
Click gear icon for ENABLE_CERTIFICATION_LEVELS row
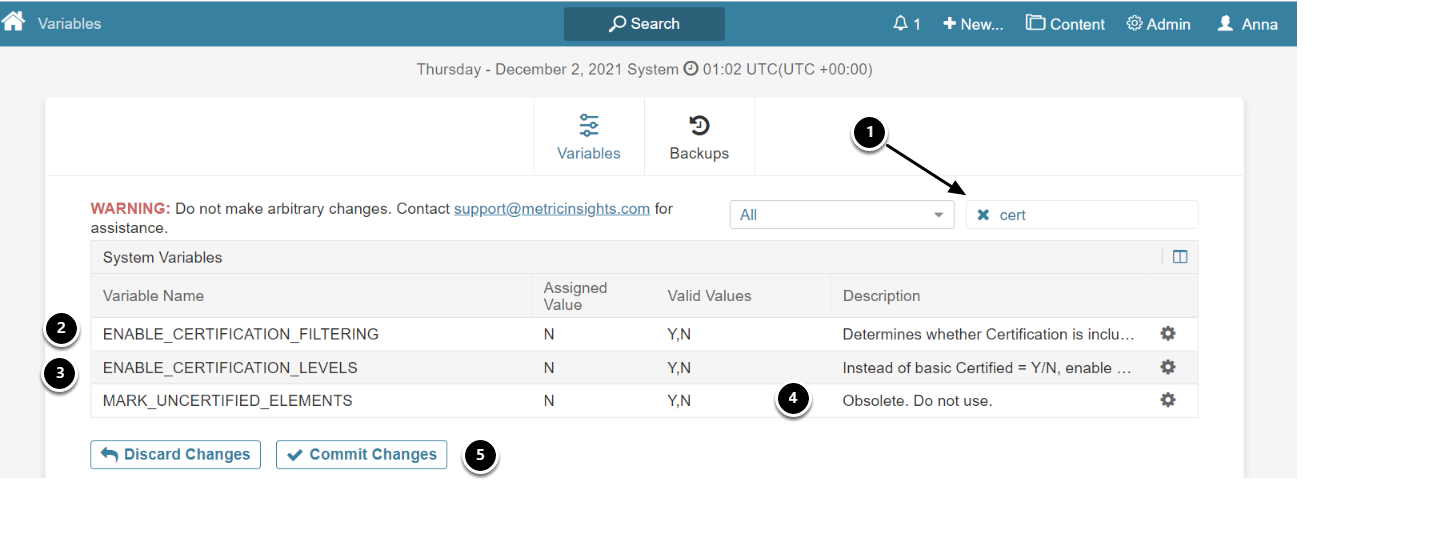(1167, 367)
